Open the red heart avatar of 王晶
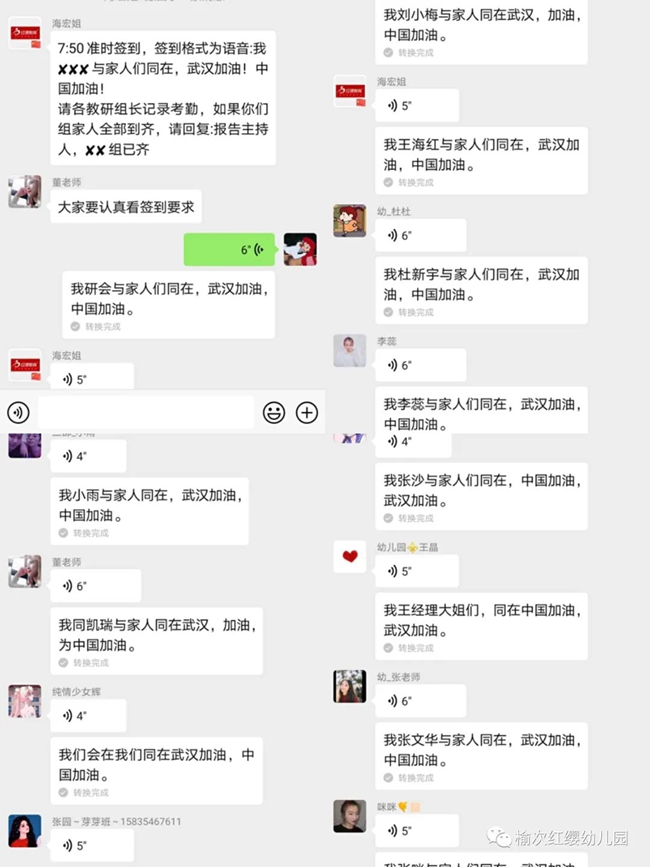650x867 pixels. click(x=350, y=557)
